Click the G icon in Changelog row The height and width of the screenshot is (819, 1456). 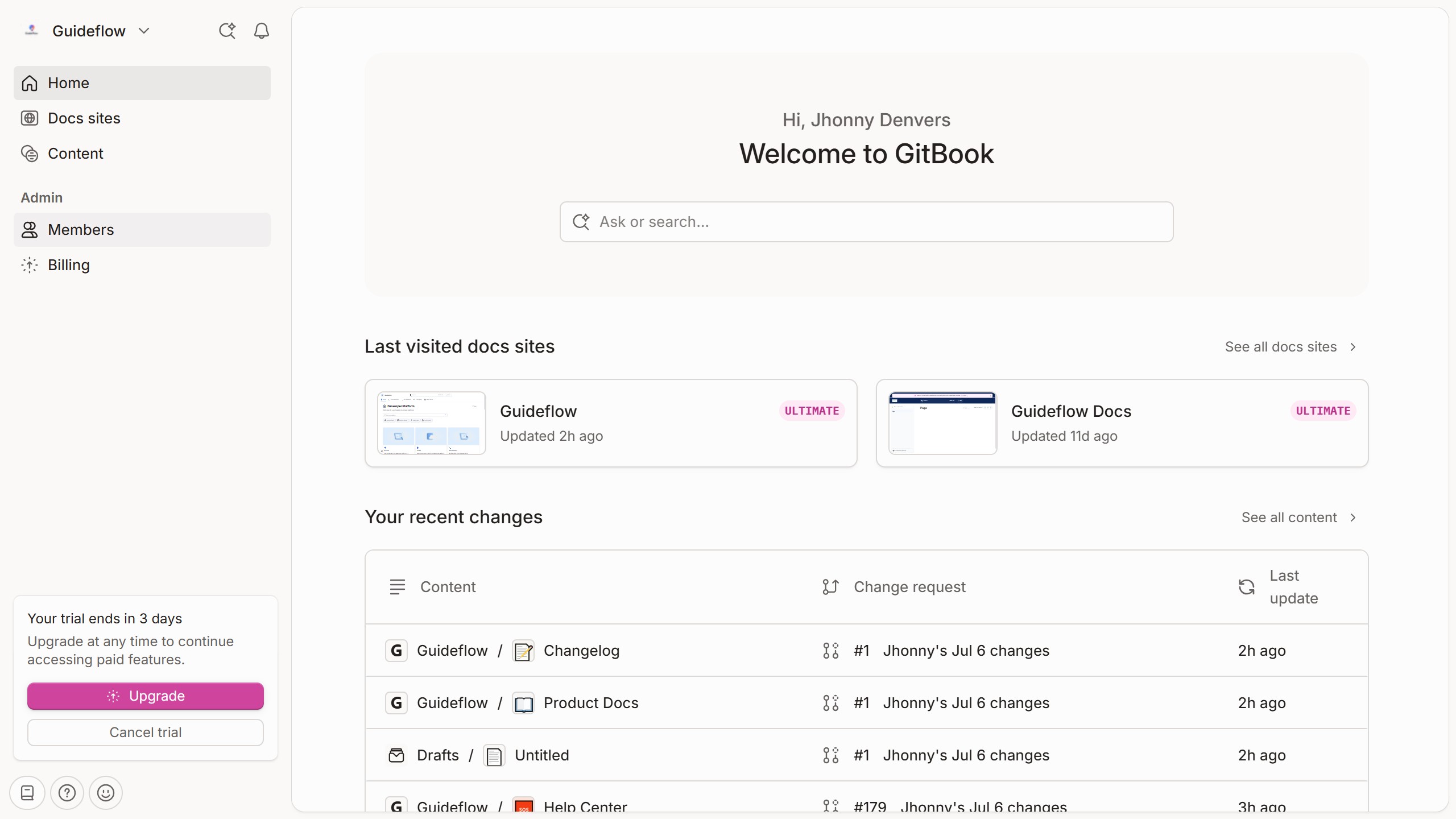click(x=396, y=651)
